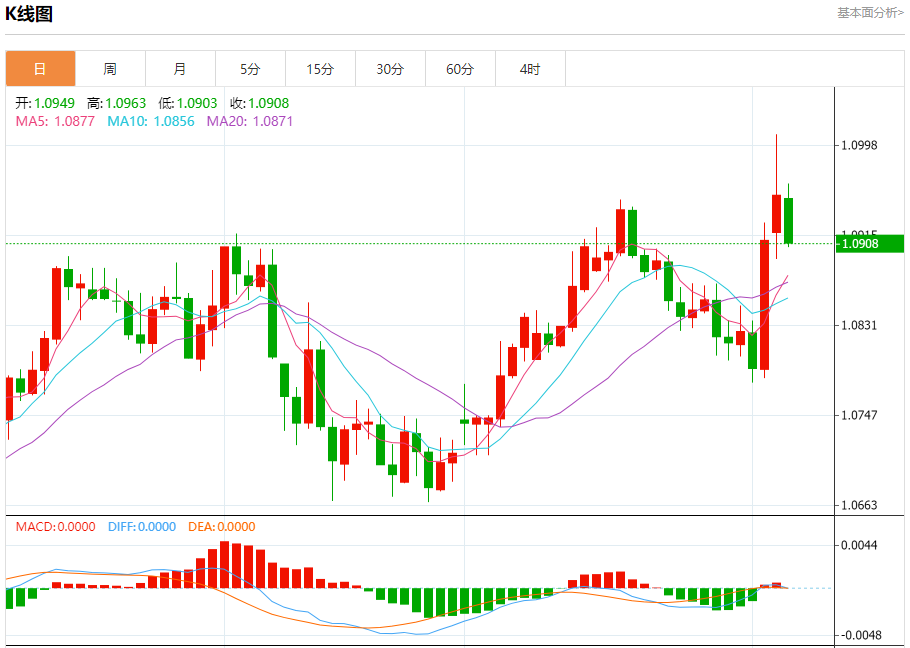Open the 60分 timeframe tab

pos(460,69)
